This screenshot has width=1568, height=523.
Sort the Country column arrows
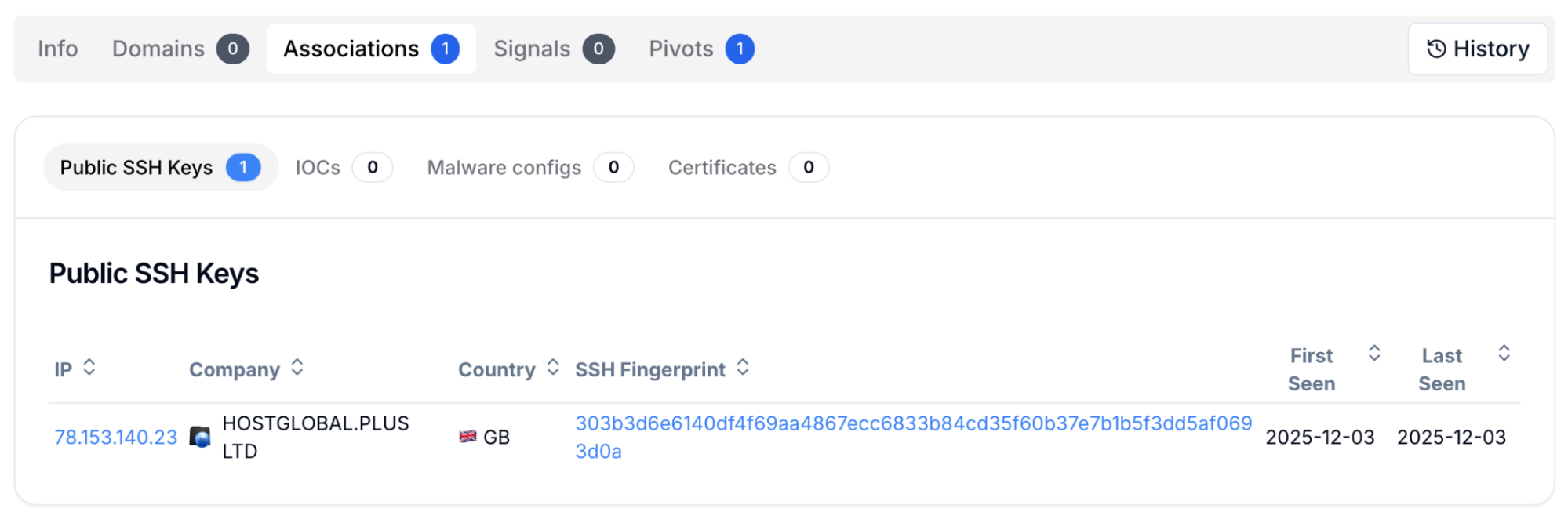[553, 367]
